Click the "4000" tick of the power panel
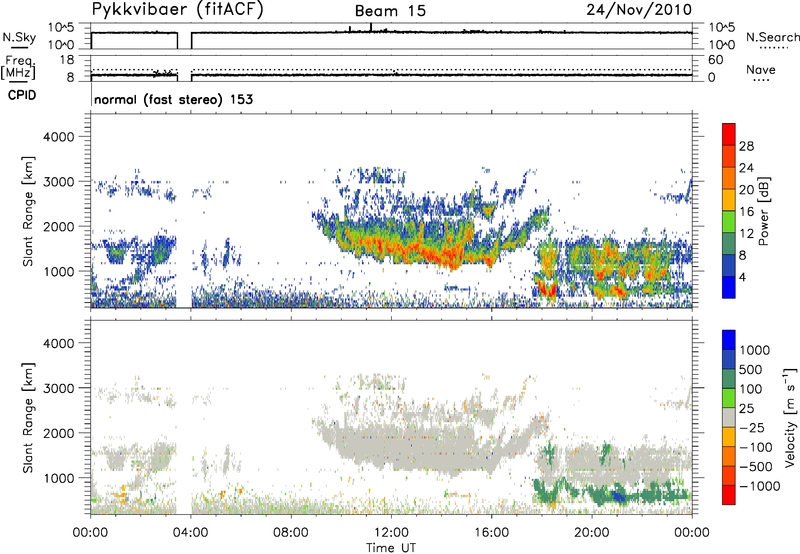800x554 pixels. pos(58,137)
